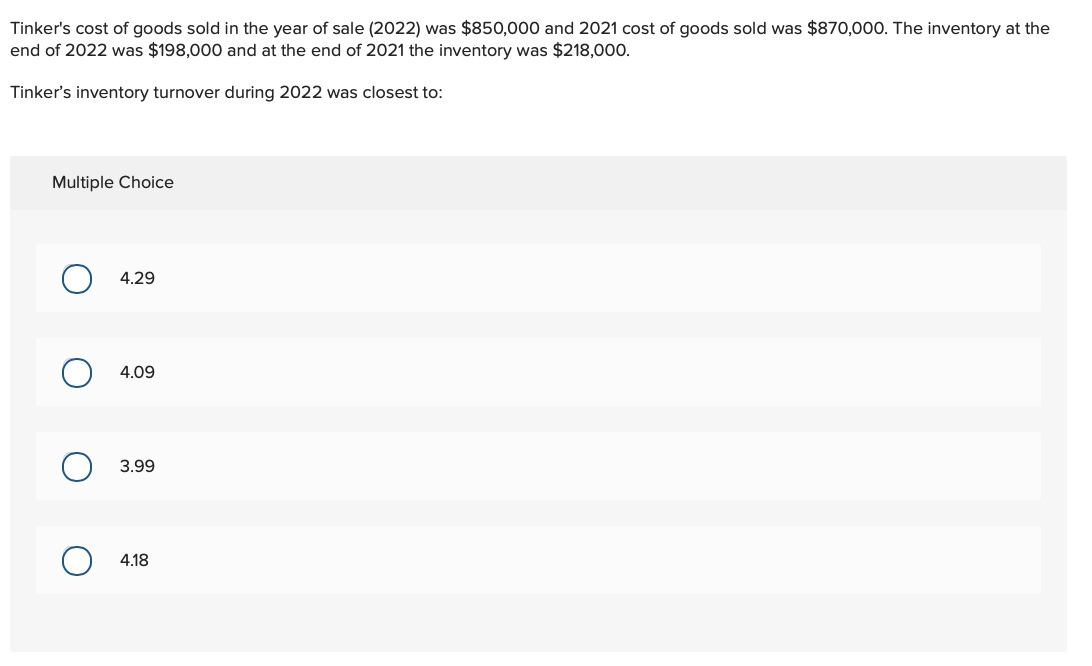
Task: Click the 4.09 answer label text
Action: click(x=137, y=373)
